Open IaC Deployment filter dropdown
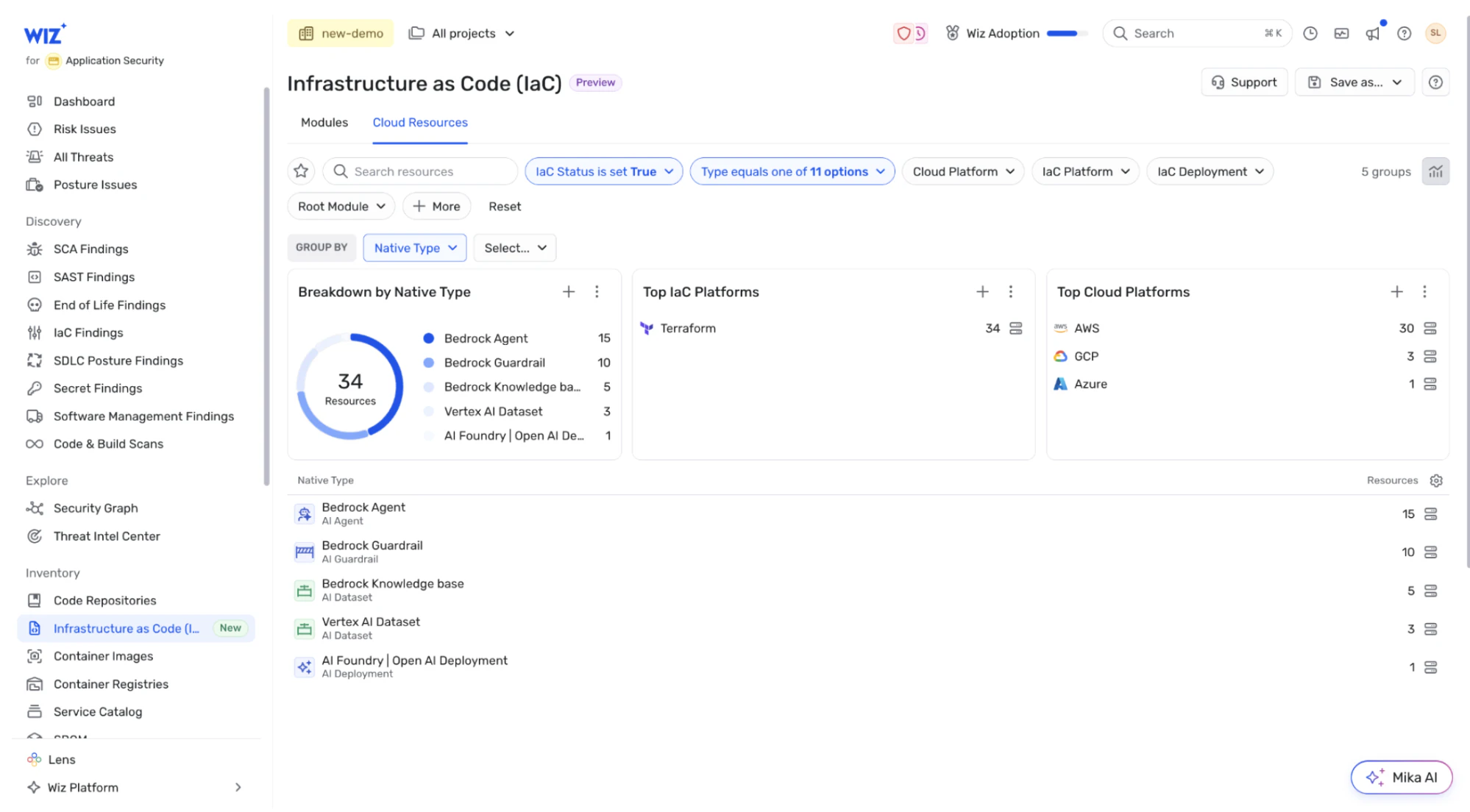This screenshot has width=1470, height=812. [x=1210, y=171]
